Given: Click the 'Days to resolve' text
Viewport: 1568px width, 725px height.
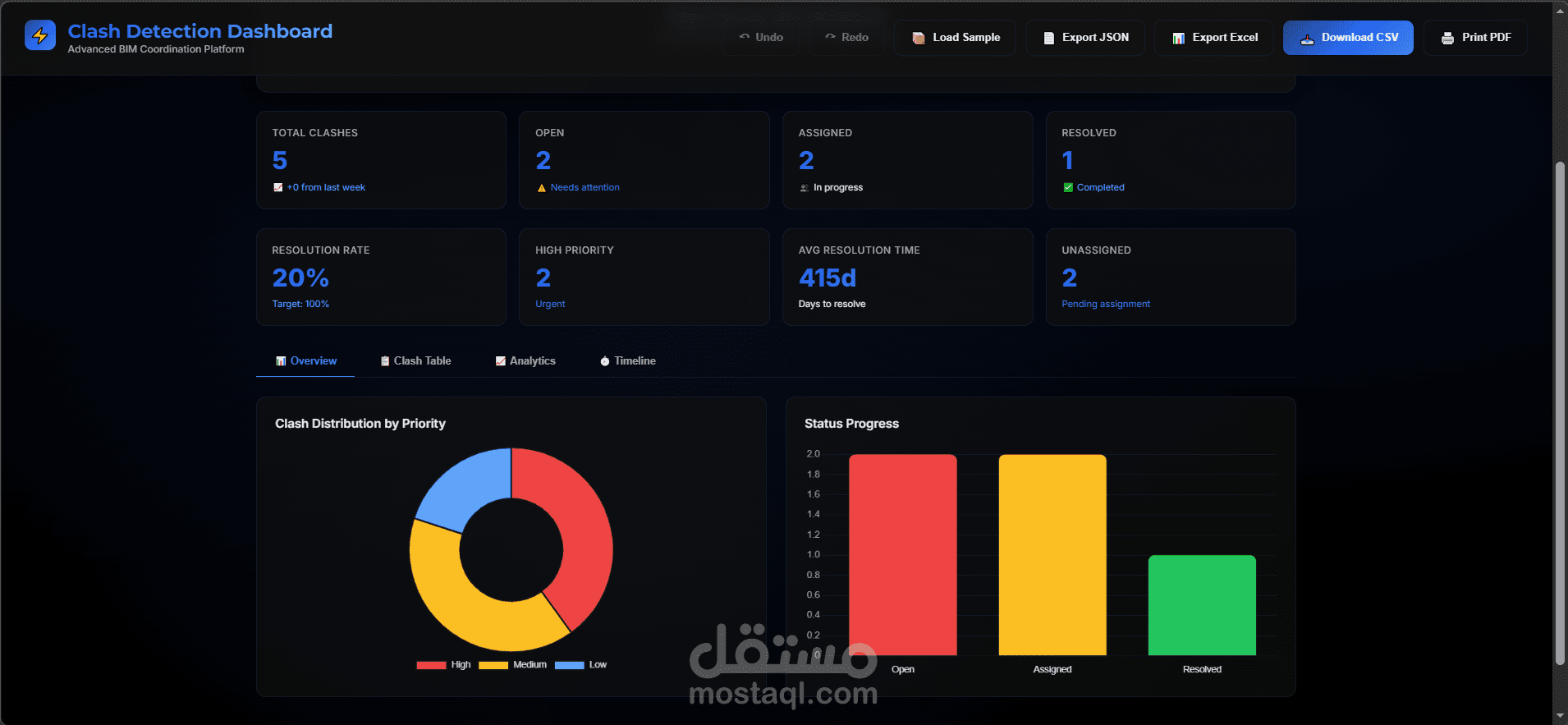Looking at the screenshot, I should point(832,304).
